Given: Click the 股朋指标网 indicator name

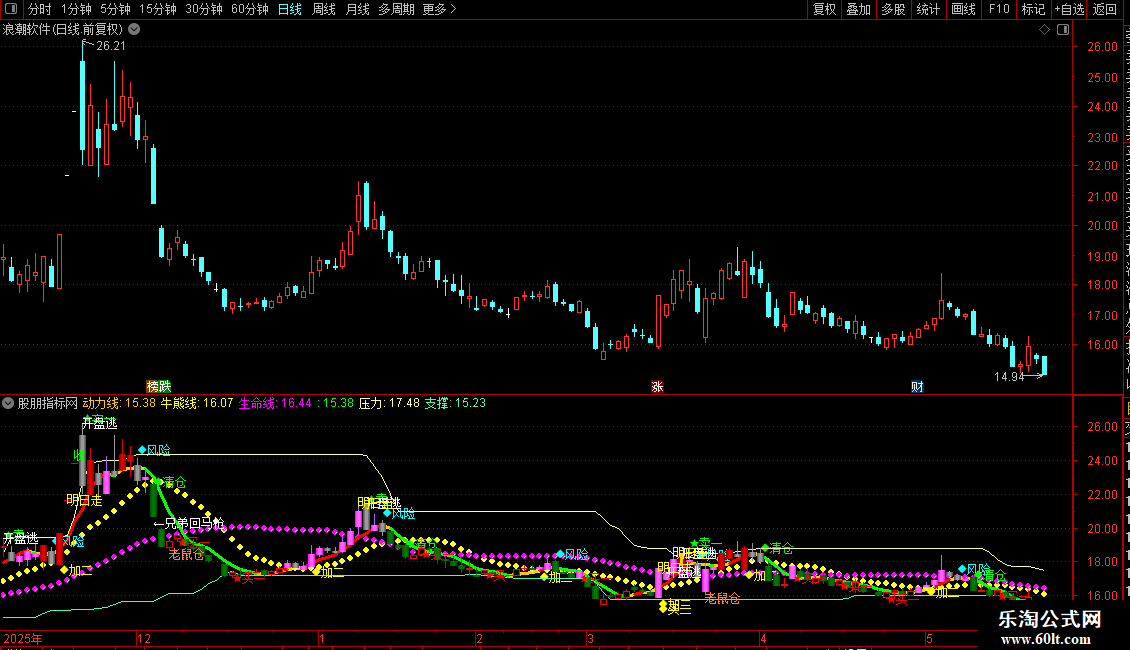Looking at the screenshot, I should pos(48,403).
